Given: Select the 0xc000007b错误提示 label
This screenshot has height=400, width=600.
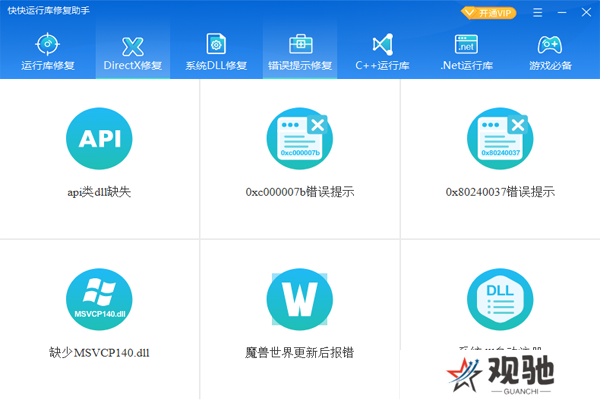Looking at the screenshot, I should pos(300,192).
